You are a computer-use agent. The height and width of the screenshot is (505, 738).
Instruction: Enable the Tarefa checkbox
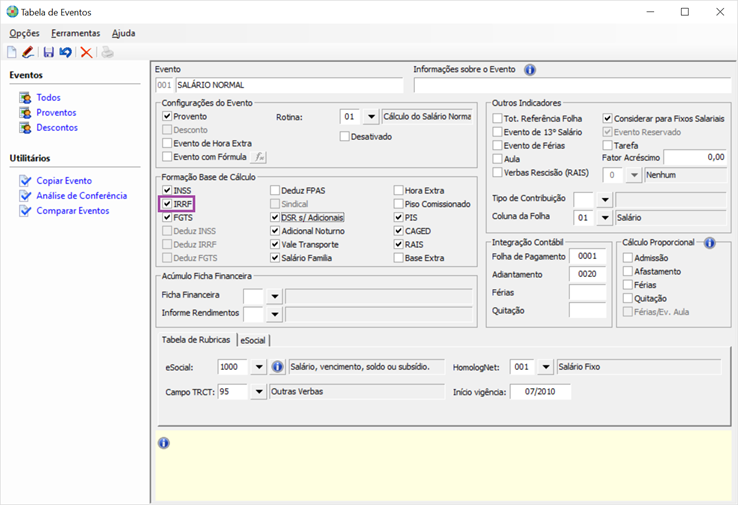pos(608,145)
